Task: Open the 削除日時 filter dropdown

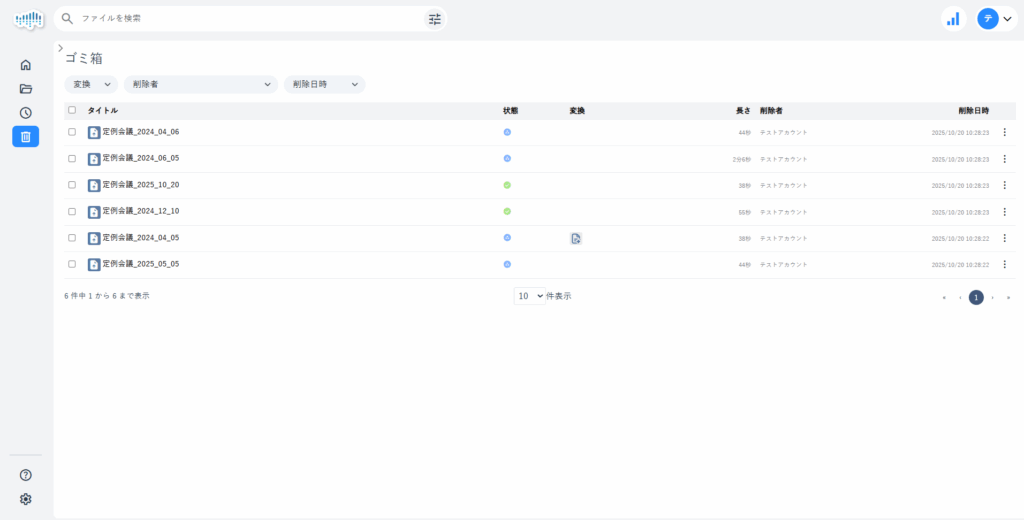Action: pyautogui.click(x=324, y=85)
